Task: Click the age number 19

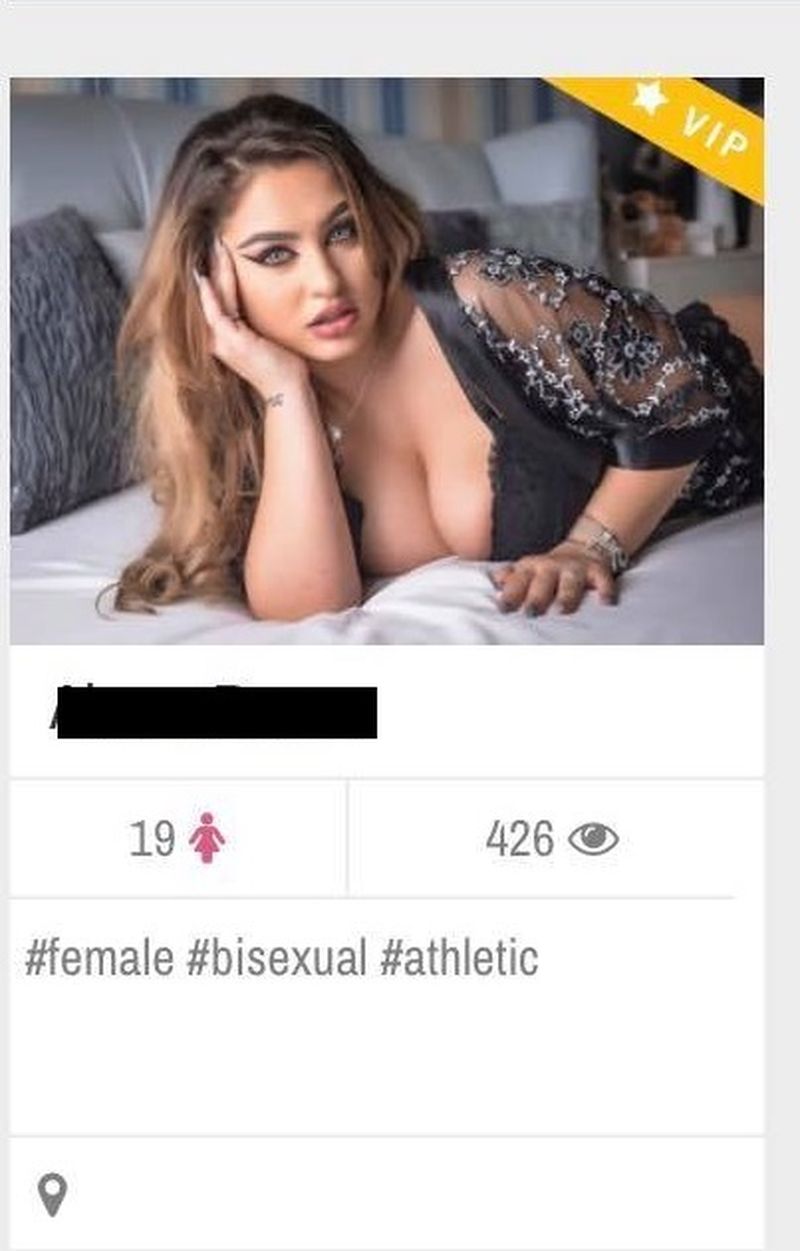Action: coord(152,838)
